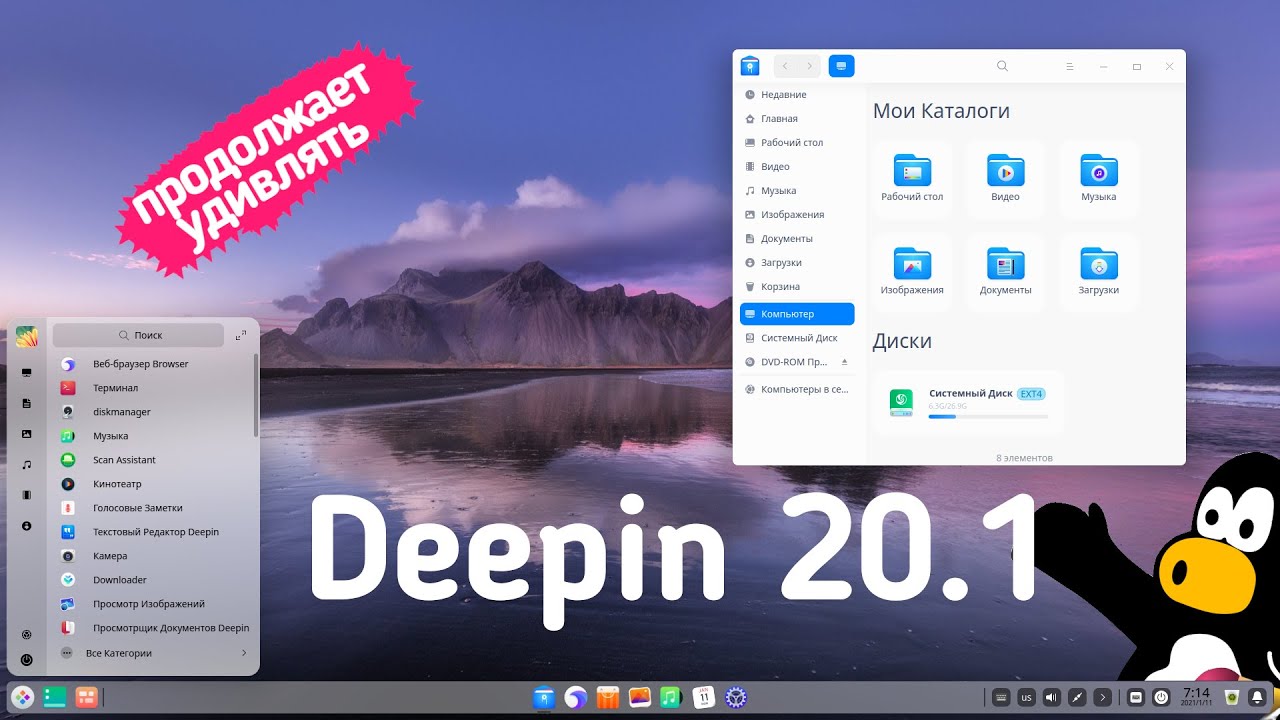Switch launcher to fullscreen mode

click(241, 335)
